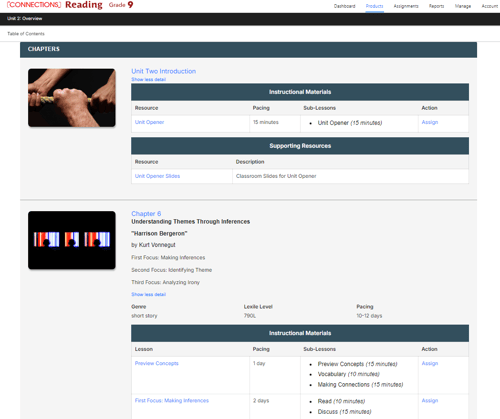The height and width of the screenshot is (419, 500).
Task: Click the "short story" genre value
Action: click(x=144, y=316)
